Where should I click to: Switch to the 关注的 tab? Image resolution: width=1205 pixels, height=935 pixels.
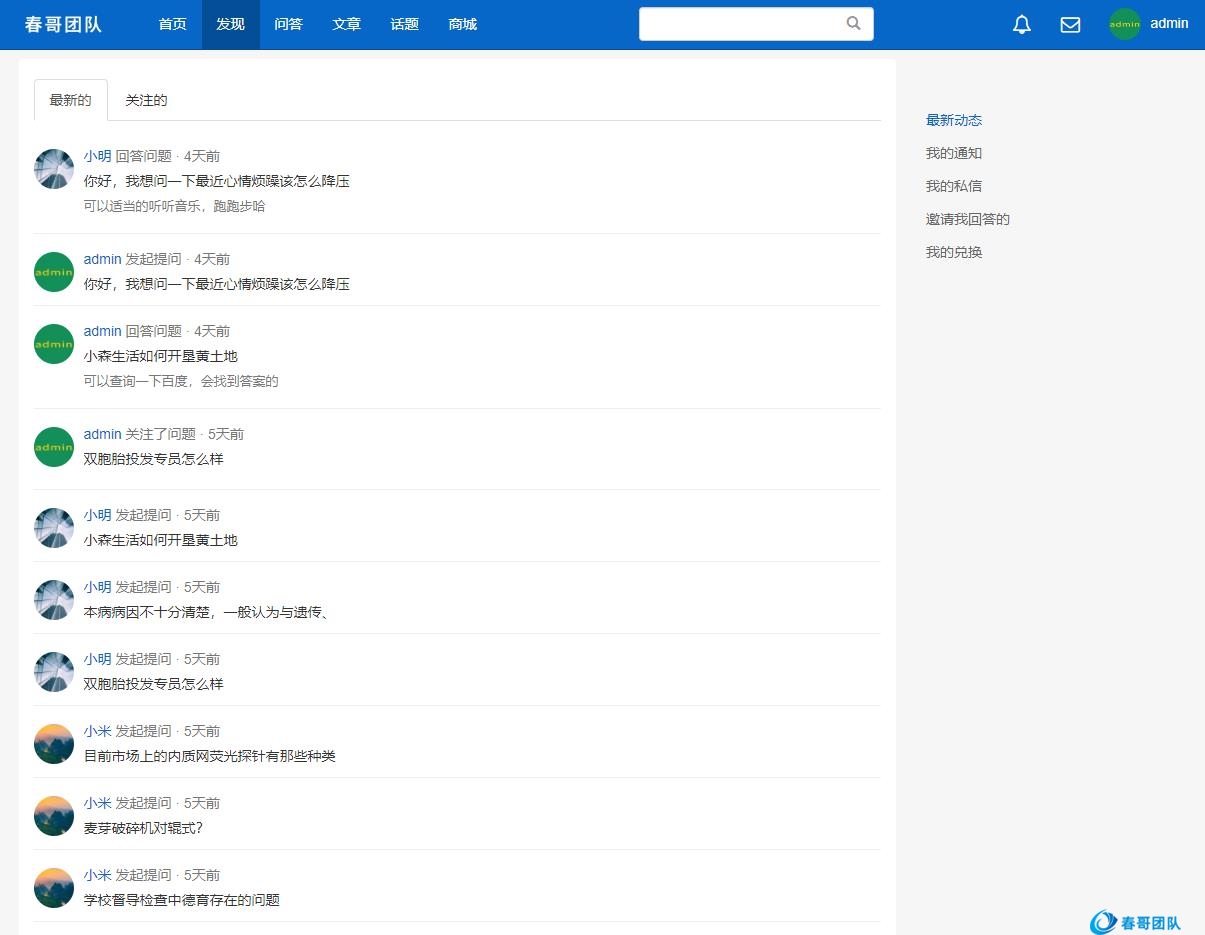coord(146,100)
